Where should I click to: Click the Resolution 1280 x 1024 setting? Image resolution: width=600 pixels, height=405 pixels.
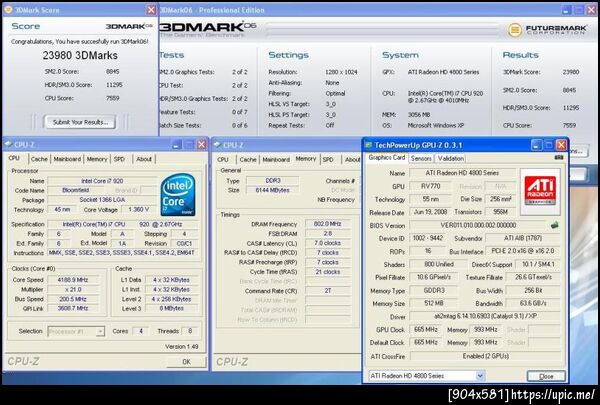point(341,72)
